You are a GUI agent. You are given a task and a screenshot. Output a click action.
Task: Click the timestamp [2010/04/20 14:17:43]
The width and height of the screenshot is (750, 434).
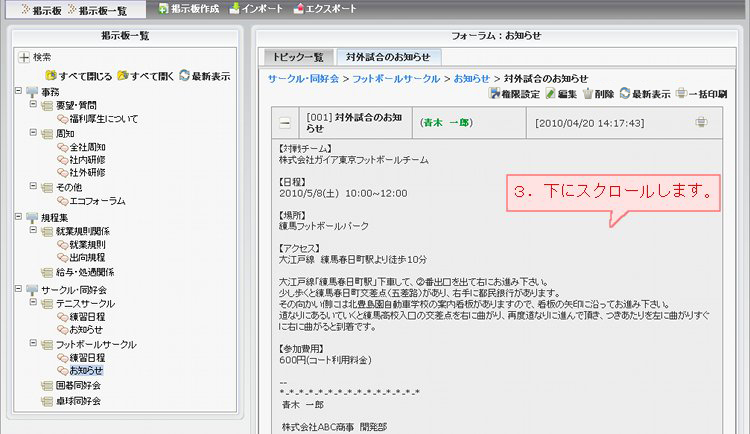coord(589,123)
